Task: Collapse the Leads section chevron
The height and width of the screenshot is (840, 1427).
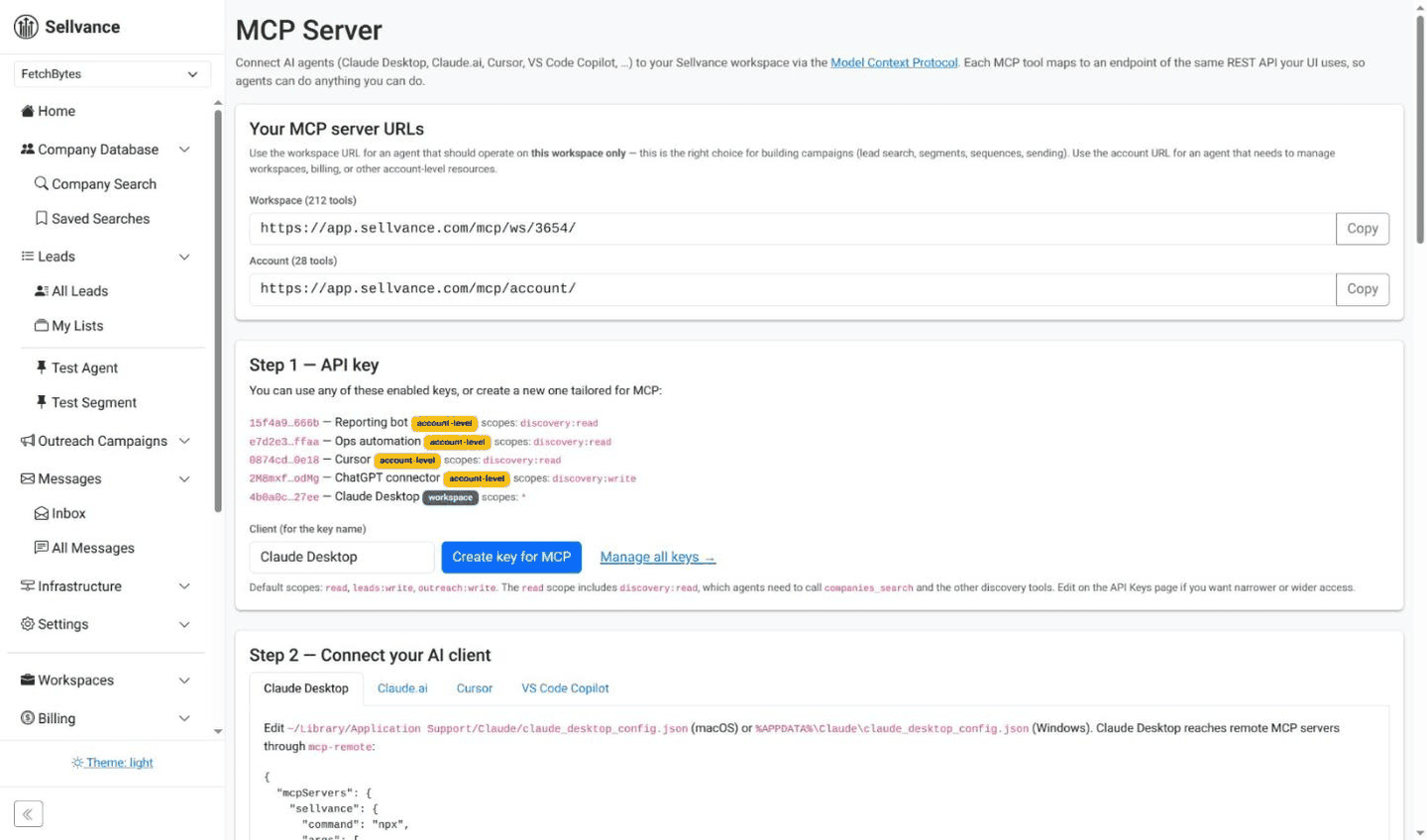Action: [184, 257]
